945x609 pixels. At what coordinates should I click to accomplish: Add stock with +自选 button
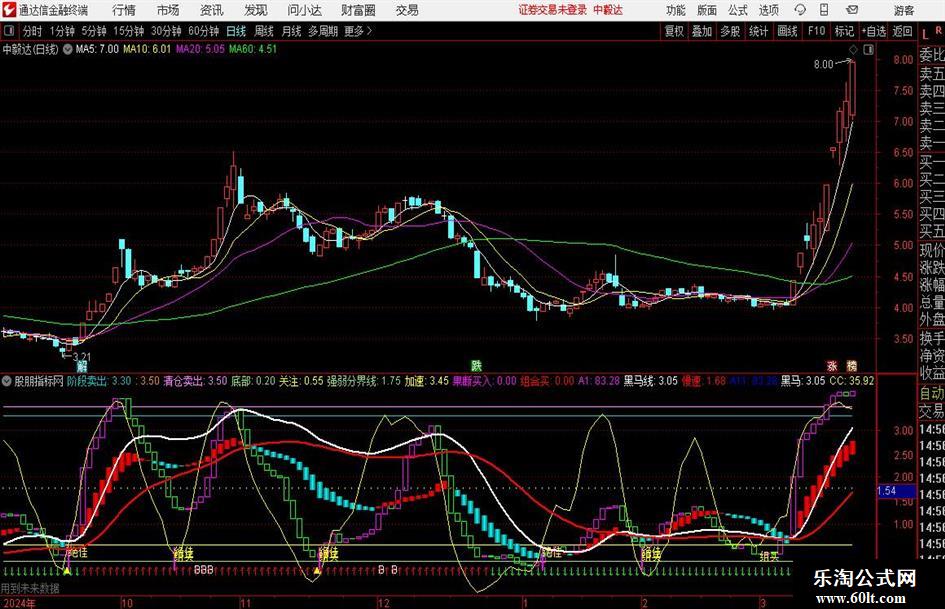[x=874, y=31]
